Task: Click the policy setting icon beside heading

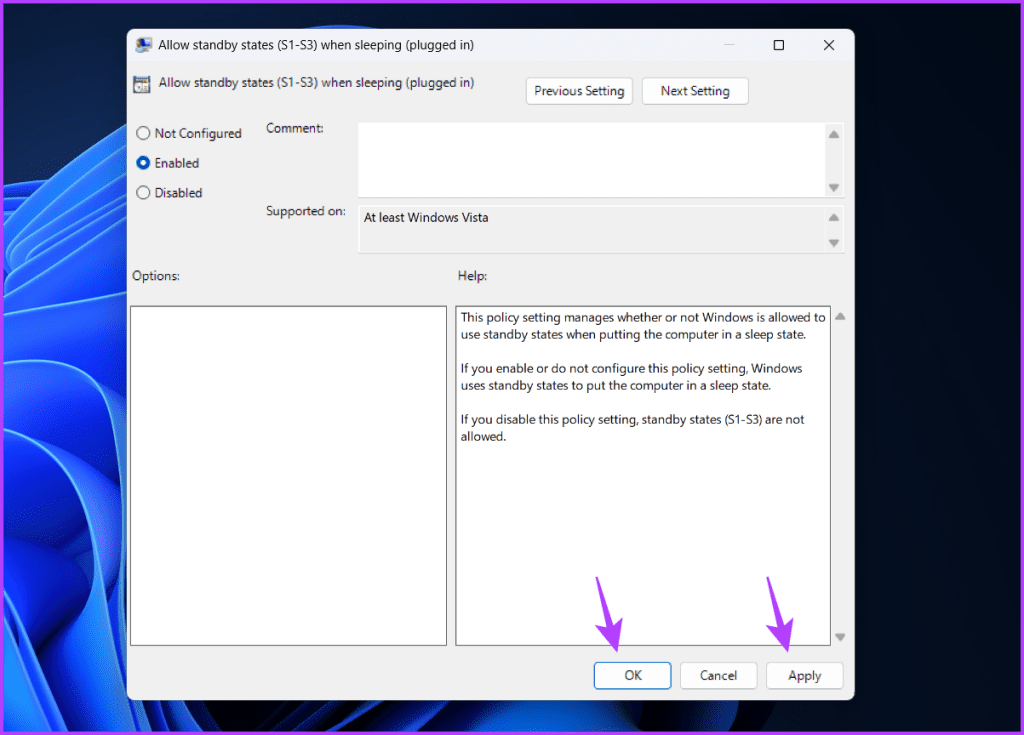Action: point(142,84)
